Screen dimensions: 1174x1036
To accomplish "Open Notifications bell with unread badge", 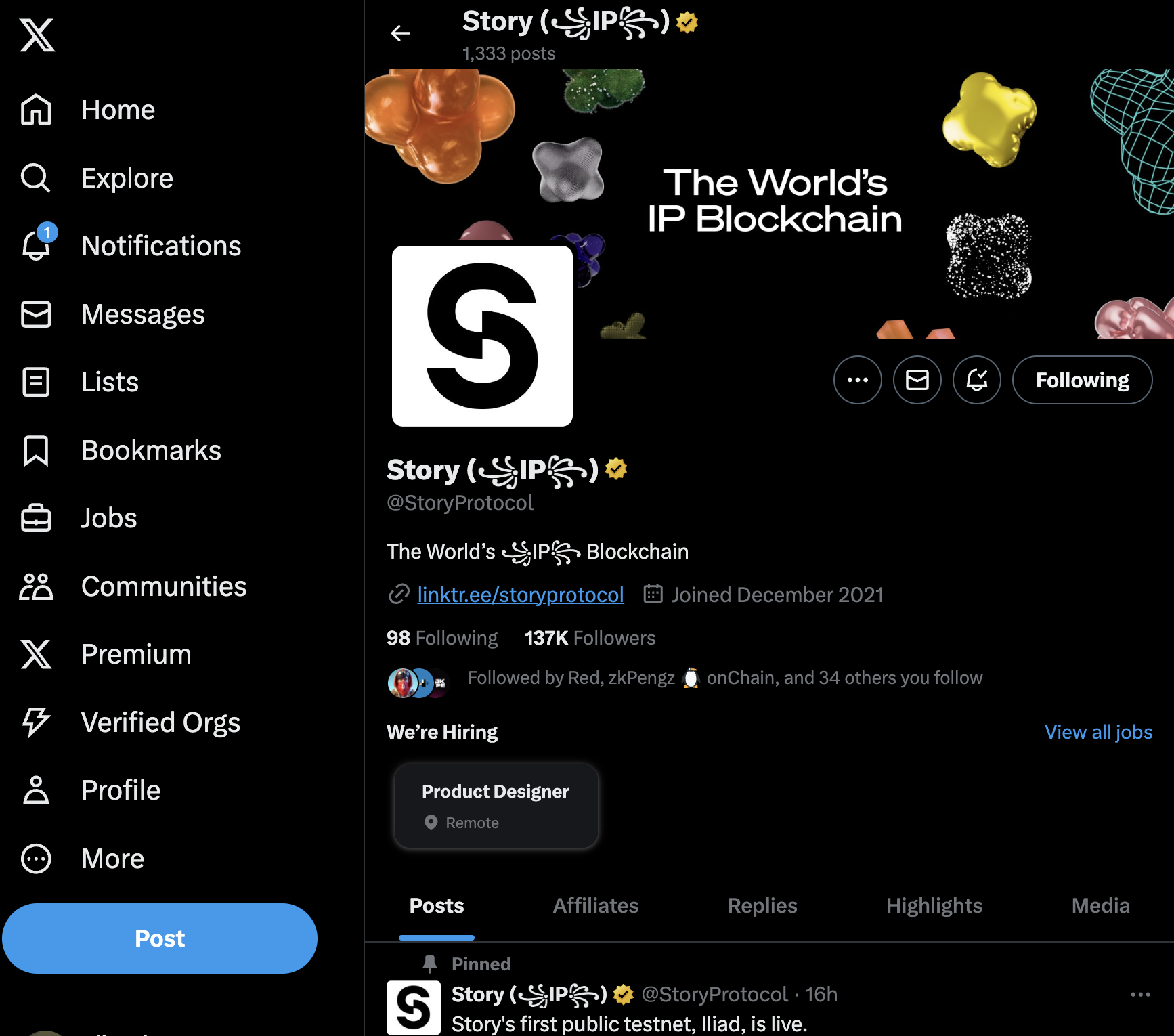I will (37, 244).
